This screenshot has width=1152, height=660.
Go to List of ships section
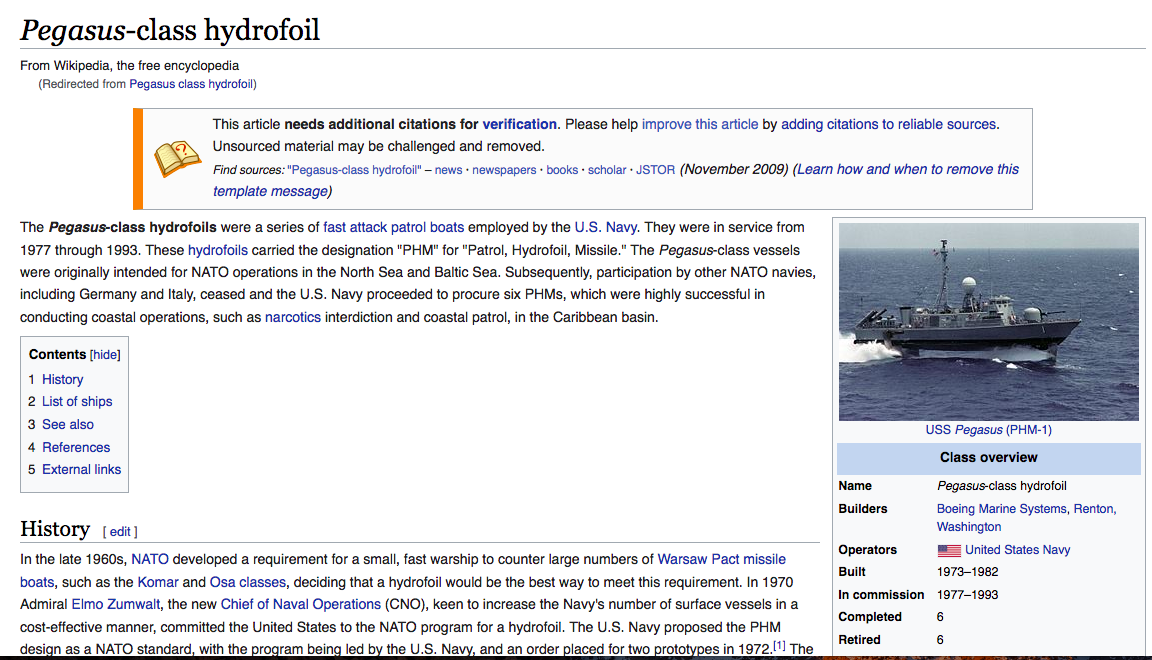77,401
